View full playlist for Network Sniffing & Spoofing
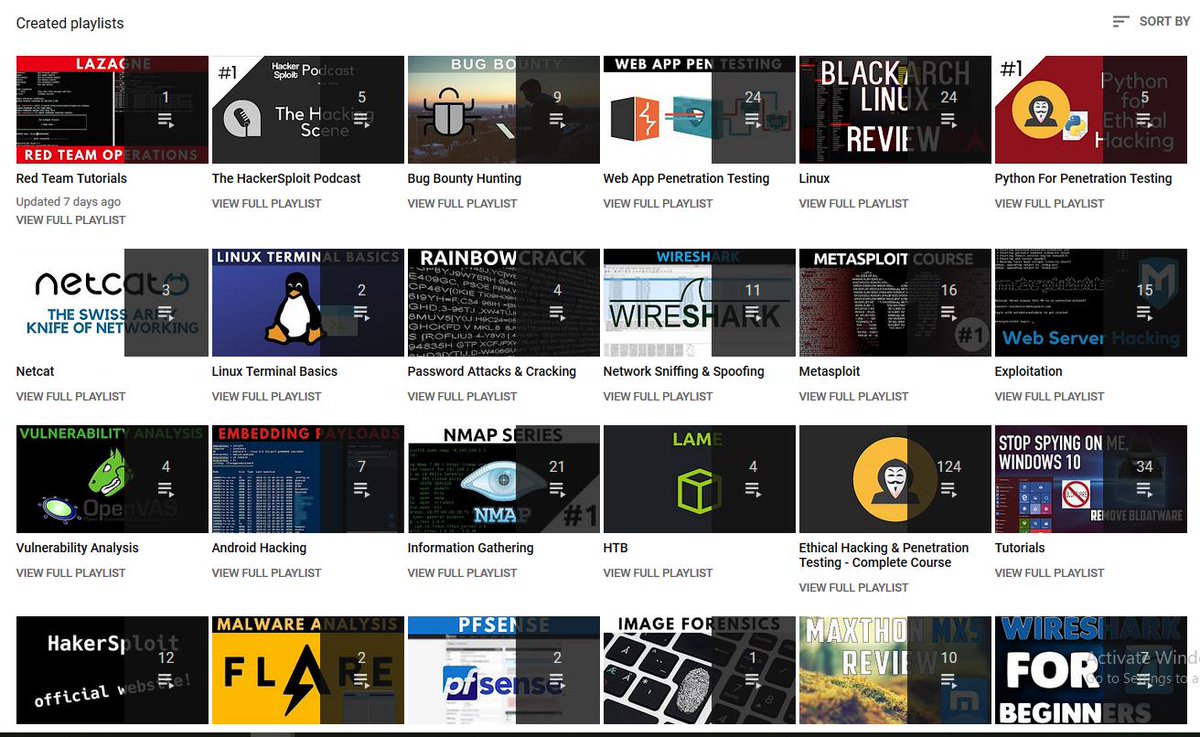 pyautogui.click(x=658, y=396)
